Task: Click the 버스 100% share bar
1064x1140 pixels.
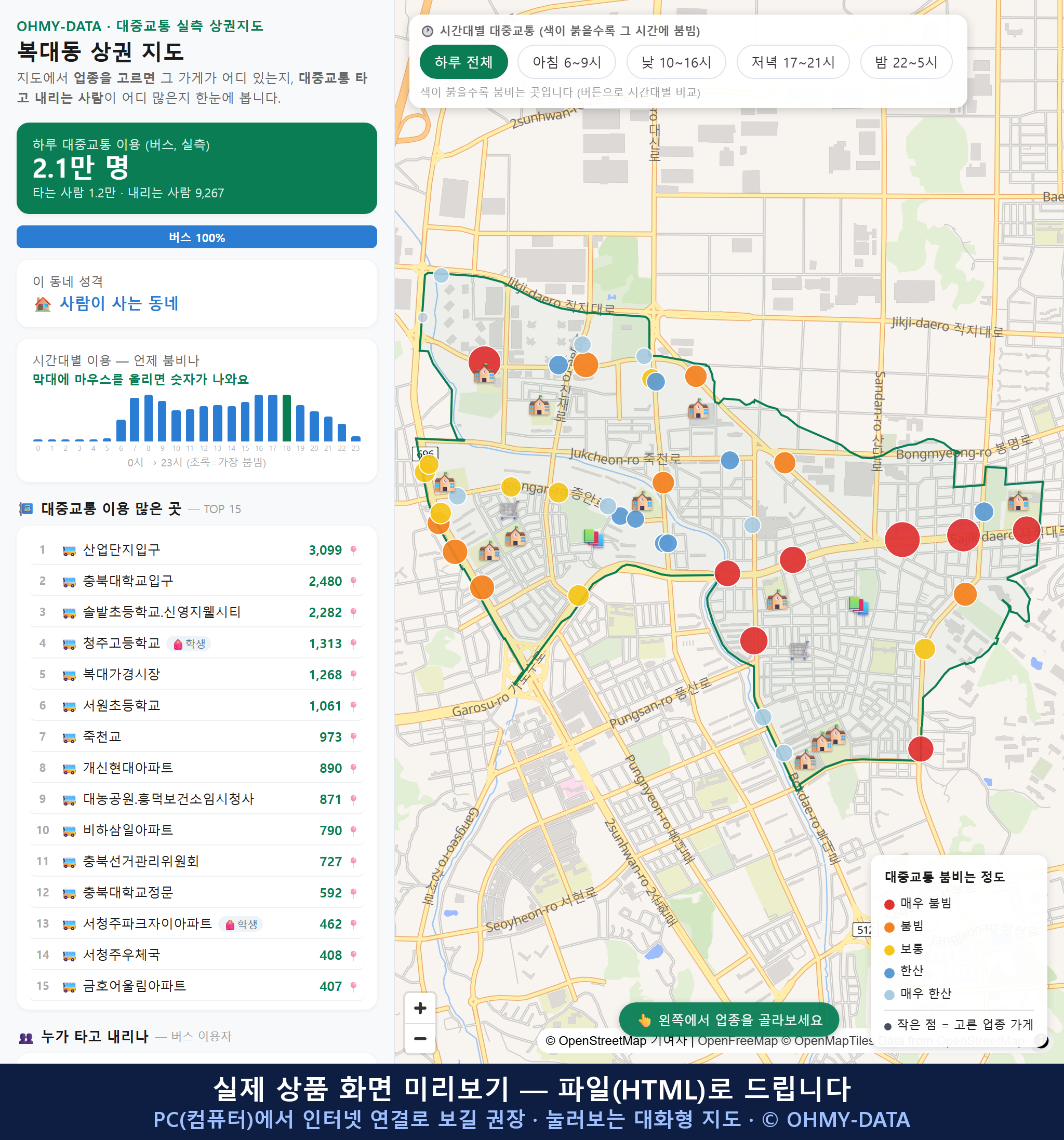Action: coord(197,237)
